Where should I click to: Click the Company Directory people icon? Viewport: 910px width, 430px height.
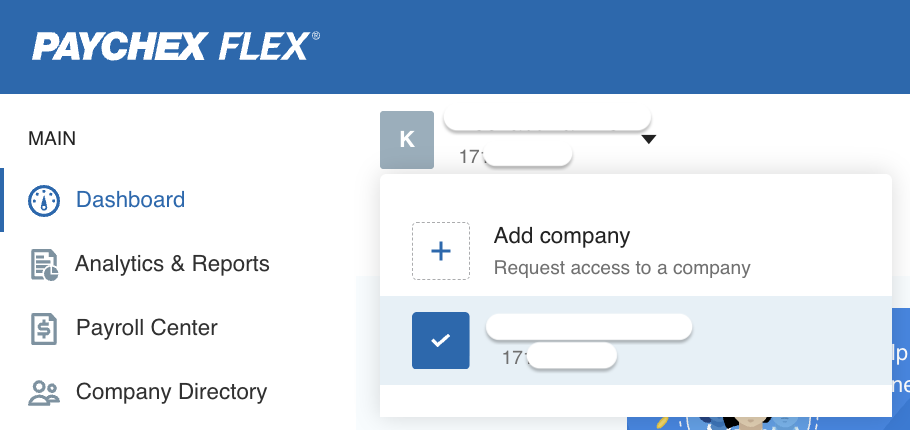44,392
